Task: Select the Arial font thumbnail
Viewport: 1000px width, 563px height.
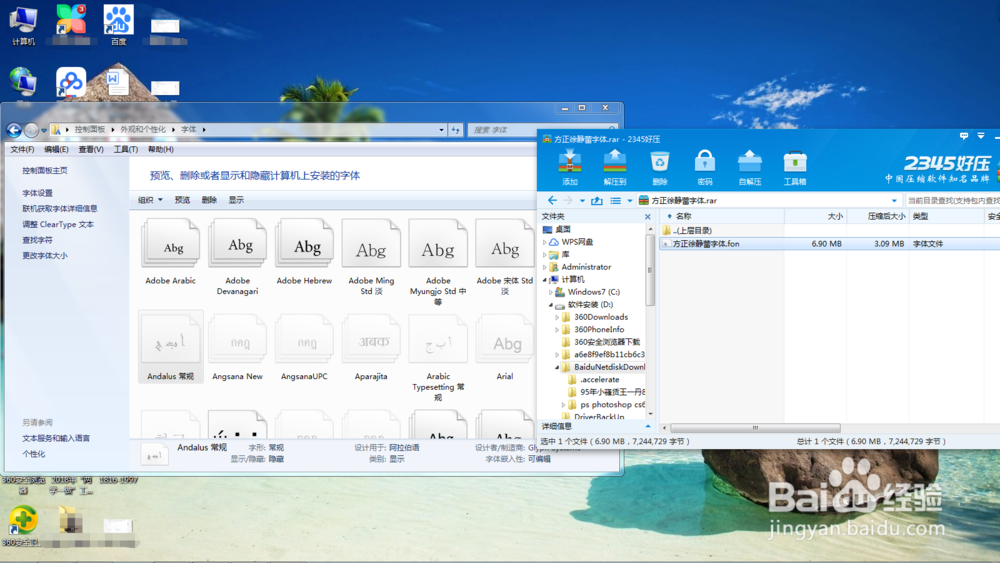Action: 505,341
